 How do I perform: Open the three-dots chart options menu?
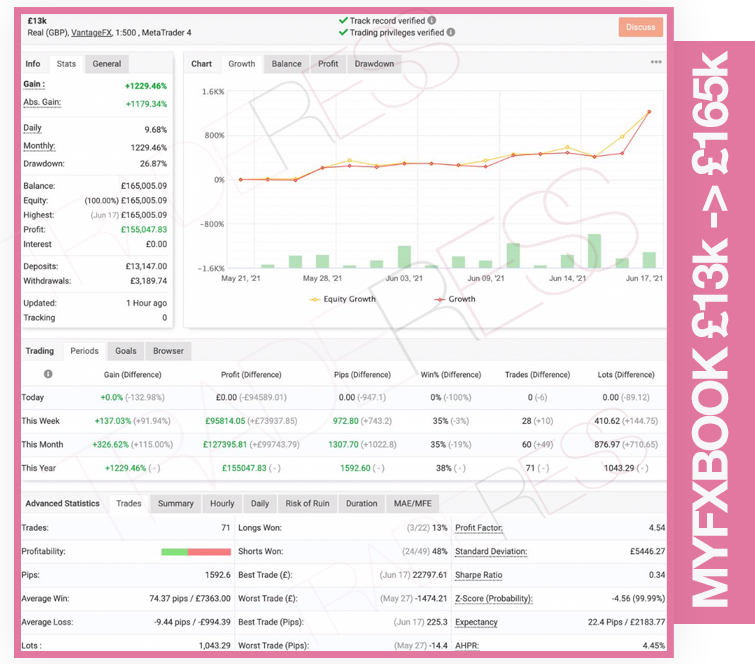pyautogui.click(x=656, y=62)
